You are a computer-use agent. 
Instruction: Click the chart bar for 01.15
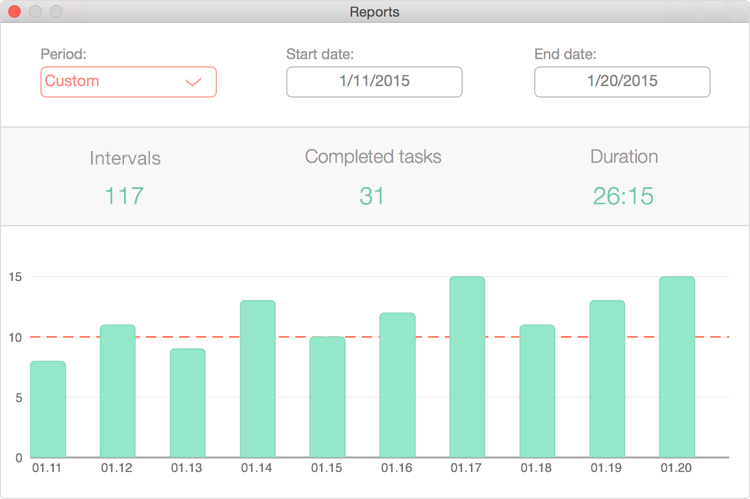pyautogui.click(x=327, y=398)
